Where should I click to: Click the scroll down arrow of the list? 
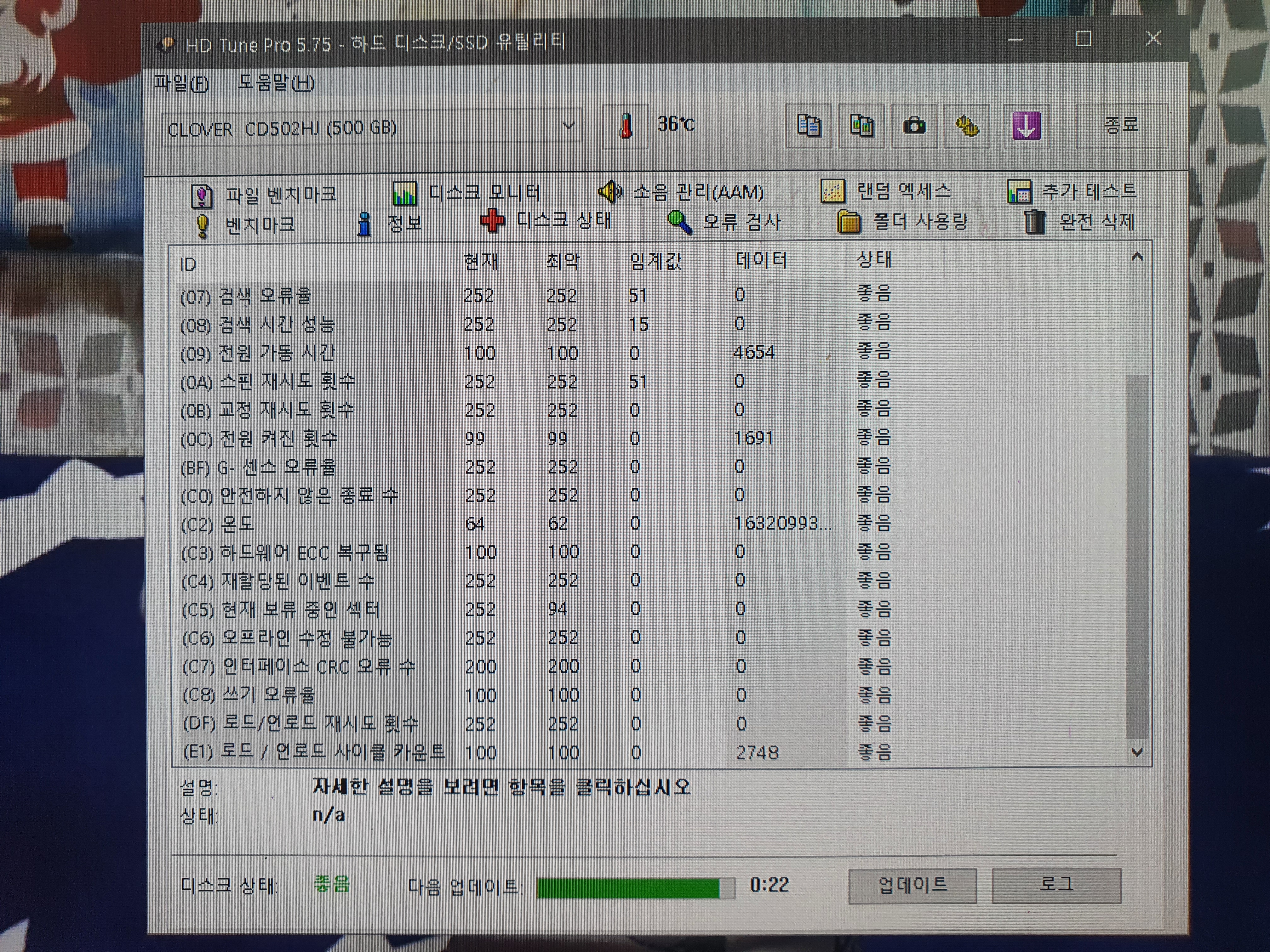click(x=1137, y=752)
